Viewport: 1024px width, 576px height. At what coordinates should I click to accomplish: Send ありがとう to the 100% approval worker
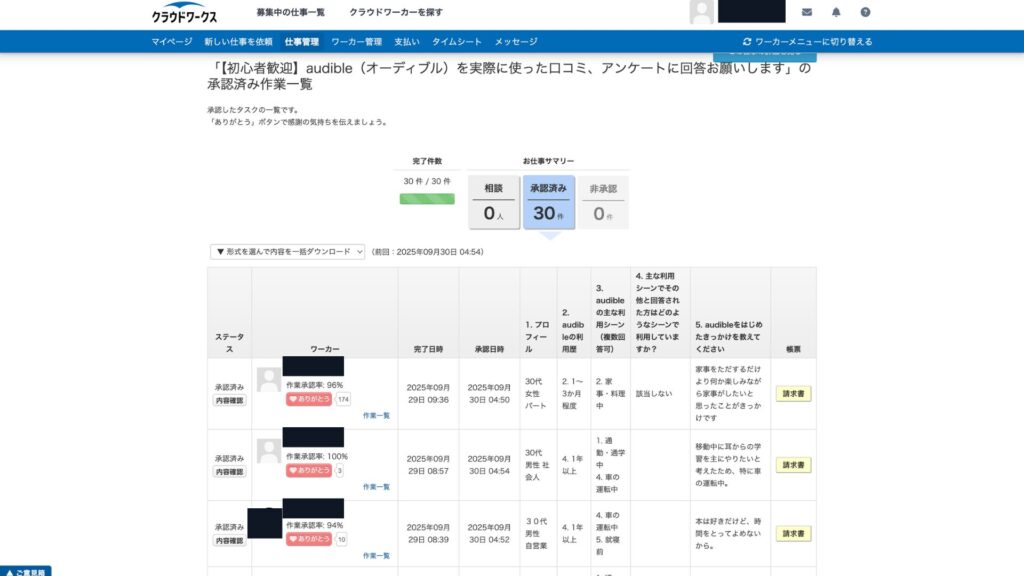click(309, 470)
